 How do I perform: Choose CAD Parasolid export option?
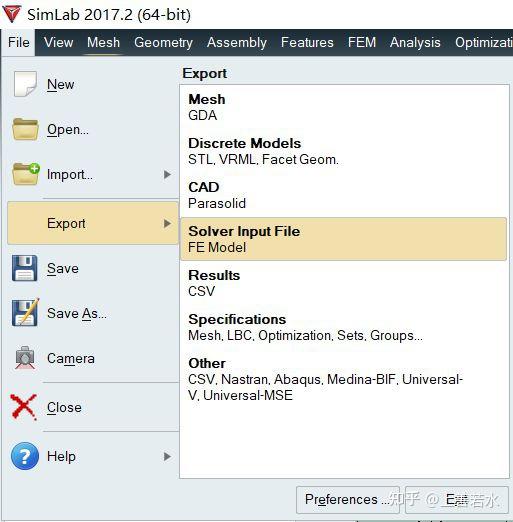coord(343,195)
